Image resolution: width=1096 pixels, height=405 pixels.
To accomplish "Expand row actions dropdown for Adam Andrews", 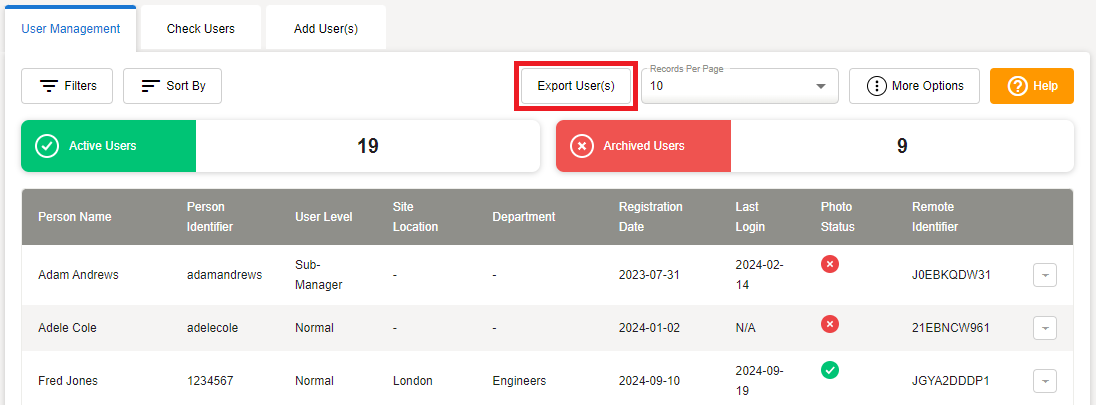I will 1044,275.
